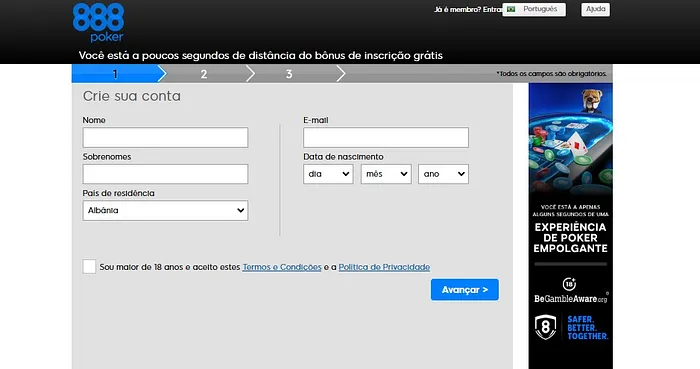Image resolution: width=700 pixels, height=369 pixels.
Task: Select step 2 in the progress bar
Action: pos(204,74)
